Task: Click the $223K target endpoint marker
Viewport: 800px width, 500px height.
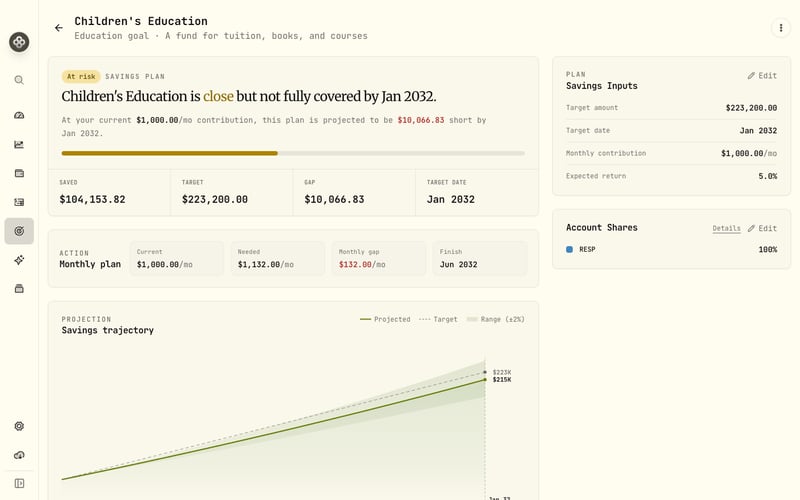Action: 485,372
